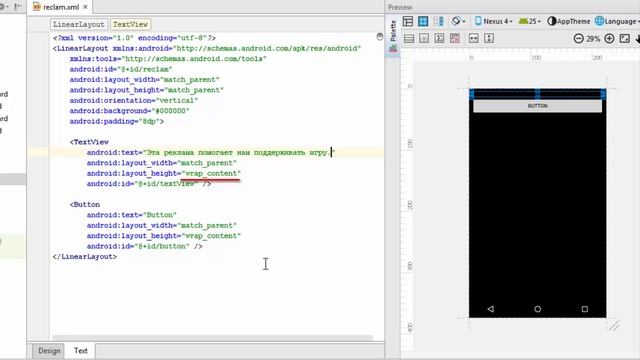Viewport: 640px width, 360px height.
Task: Click the horizontal scrollbar under the code
Action: click(x=212, y=338)
